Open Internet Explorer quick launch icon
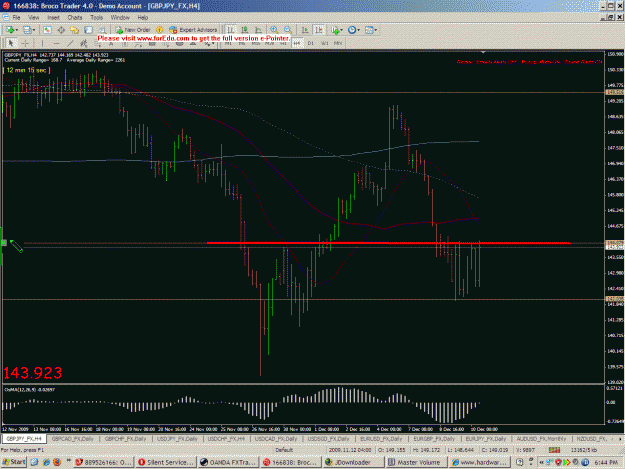625x469 pixels. [x=46, y=462]
